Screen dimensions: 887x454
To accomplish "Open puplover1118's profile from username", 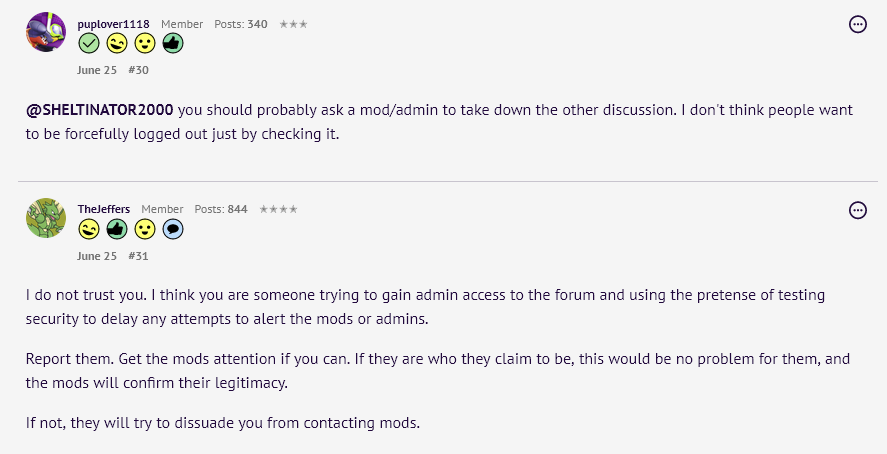I will pos(114,24).
